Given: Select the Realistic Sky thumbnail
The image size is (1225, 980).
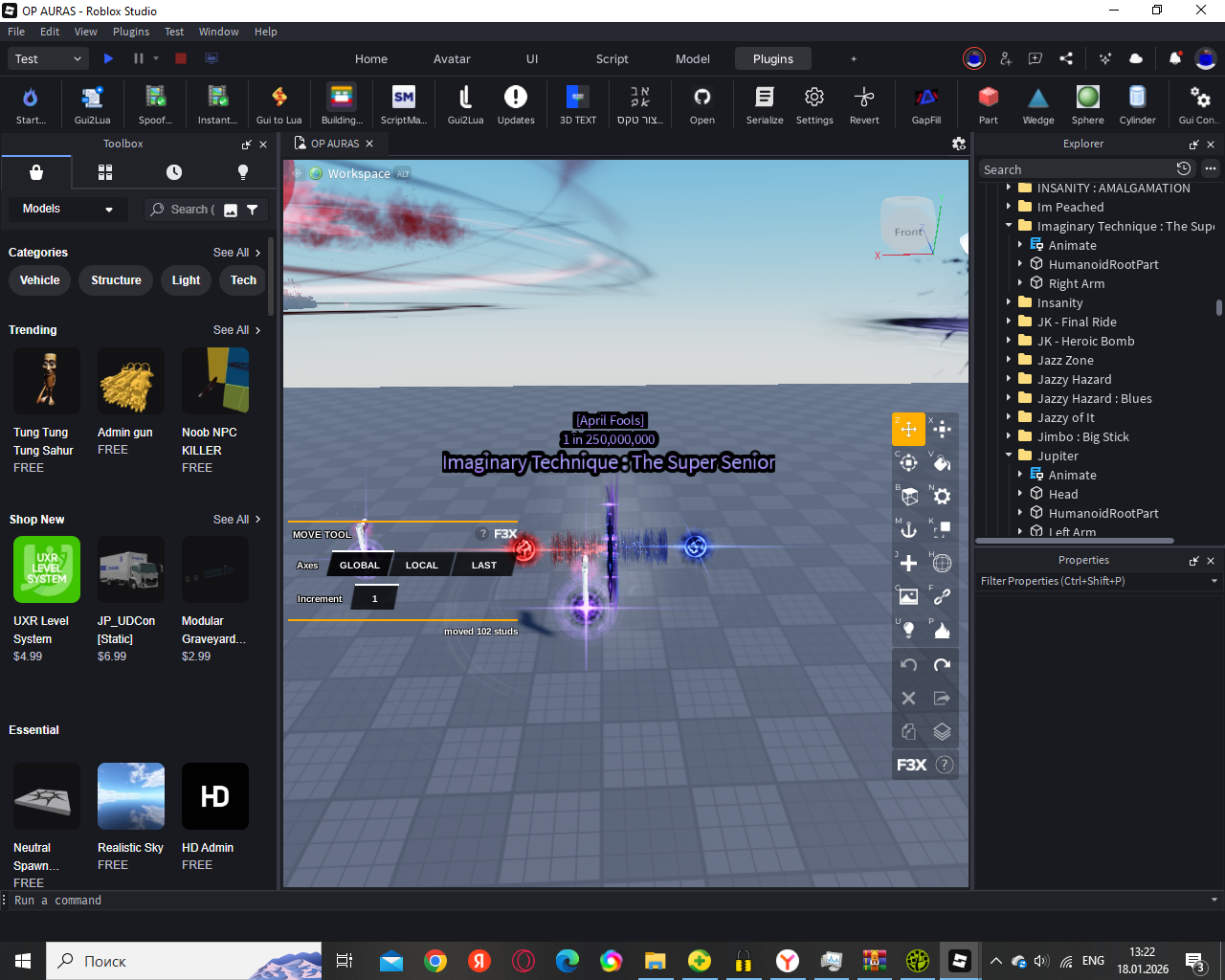Looking at the screenshot, I should [x=131, y=796].
